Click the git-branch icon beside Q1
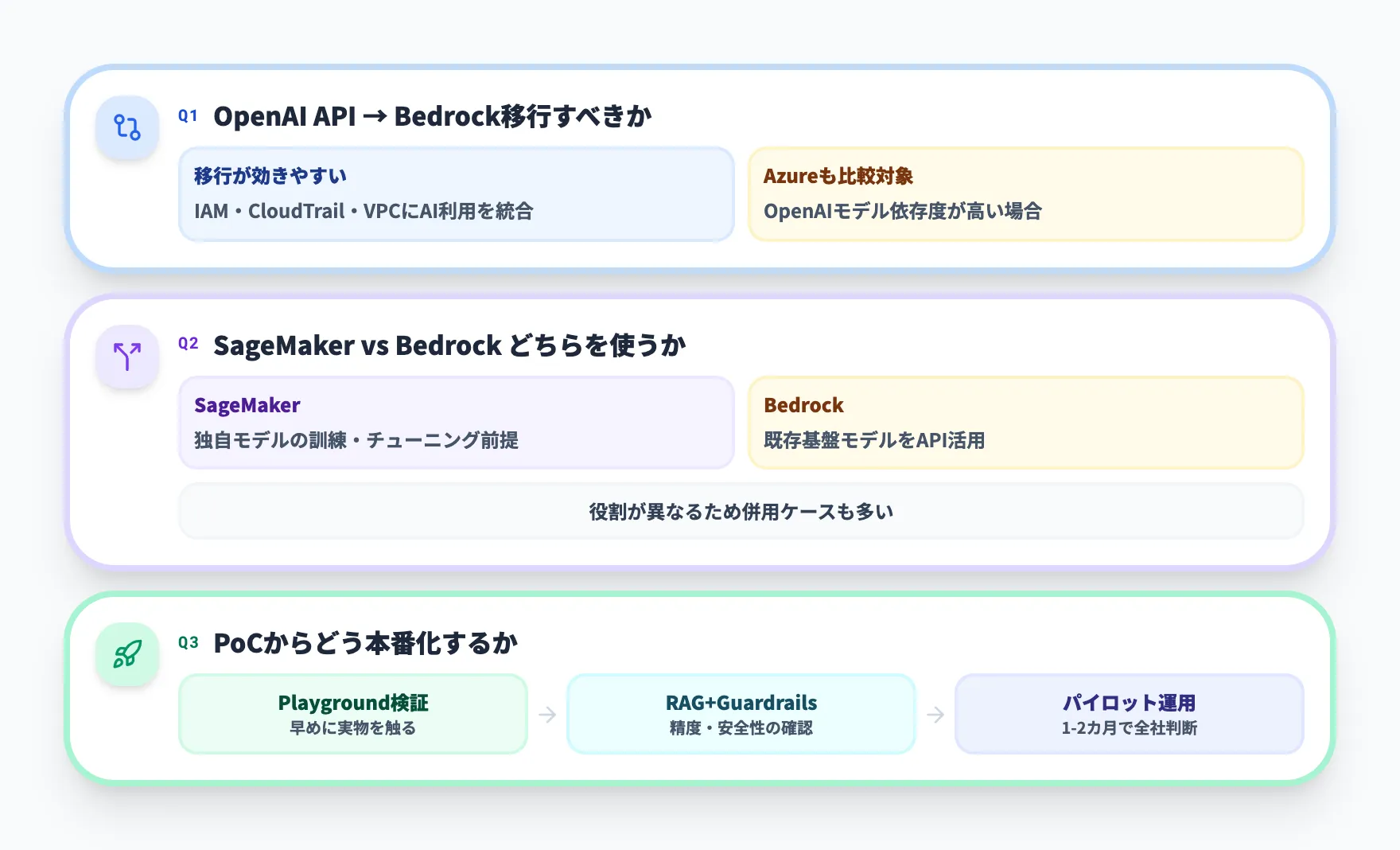 (x=126, y=127)
